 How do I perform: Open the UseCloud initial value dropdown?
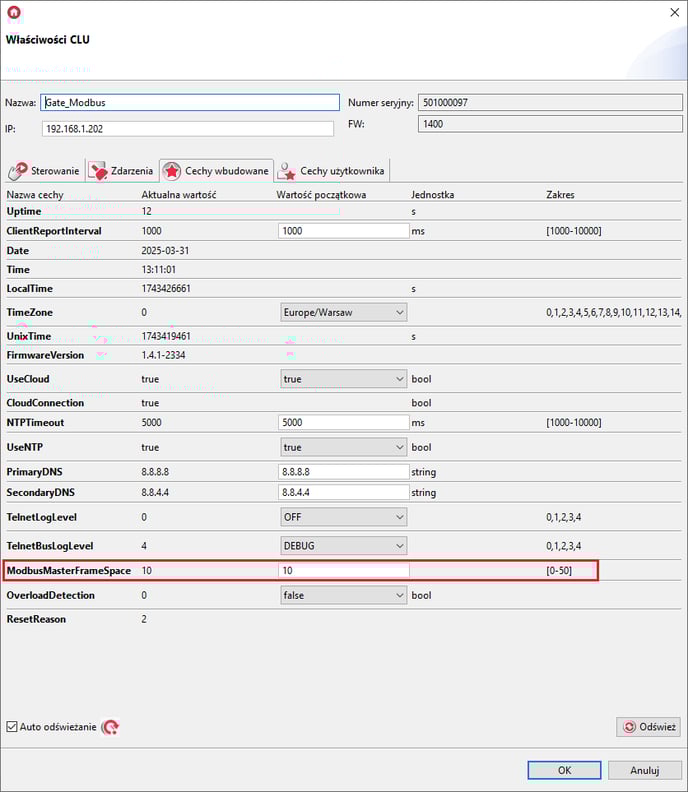pos(343,379)
